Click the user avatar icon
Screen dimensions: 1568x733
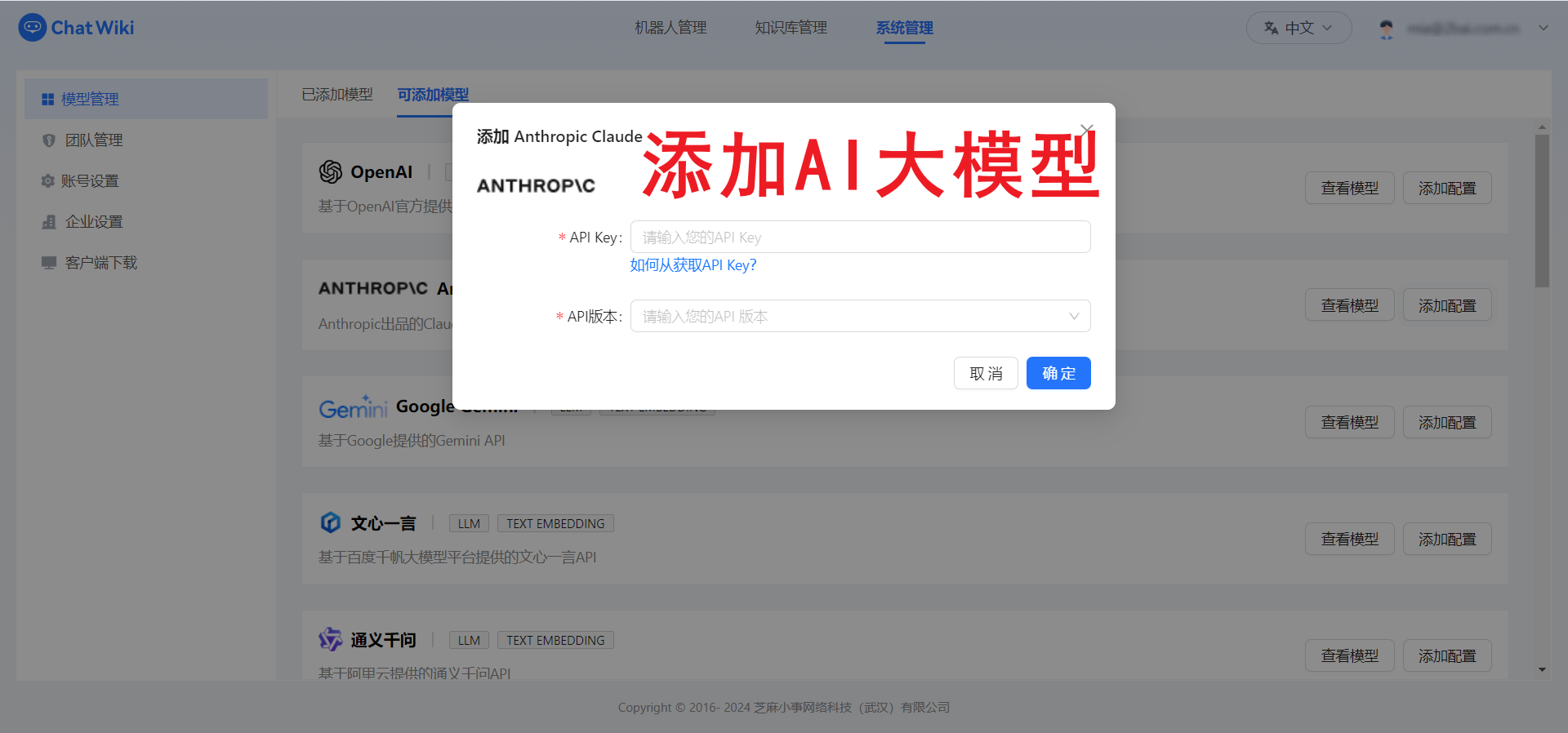(1387, 29)
